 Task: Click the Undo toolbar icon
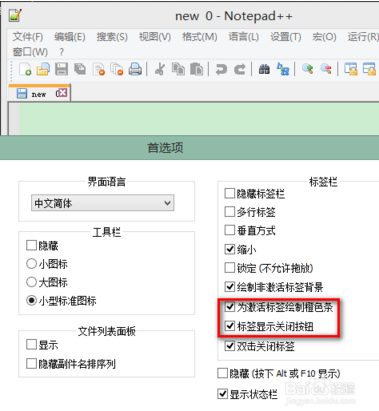[221, 69]
